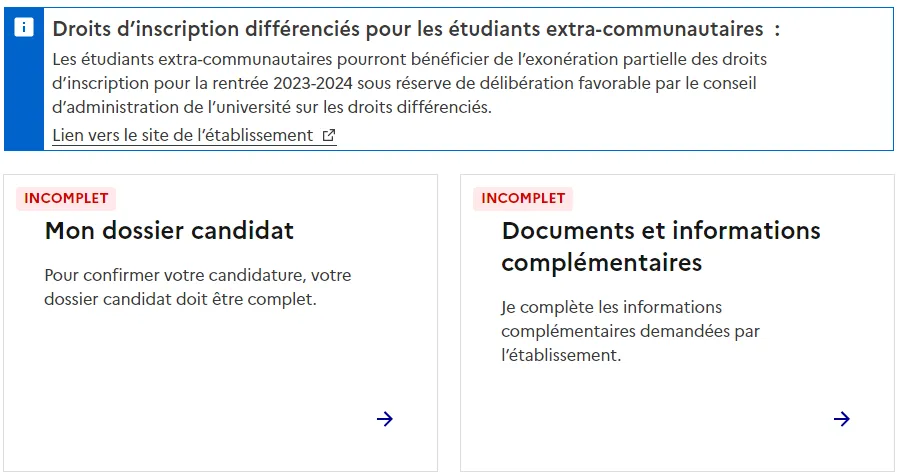
Task: Click the external link icon beside the établissement link
Action: [329, 136]
